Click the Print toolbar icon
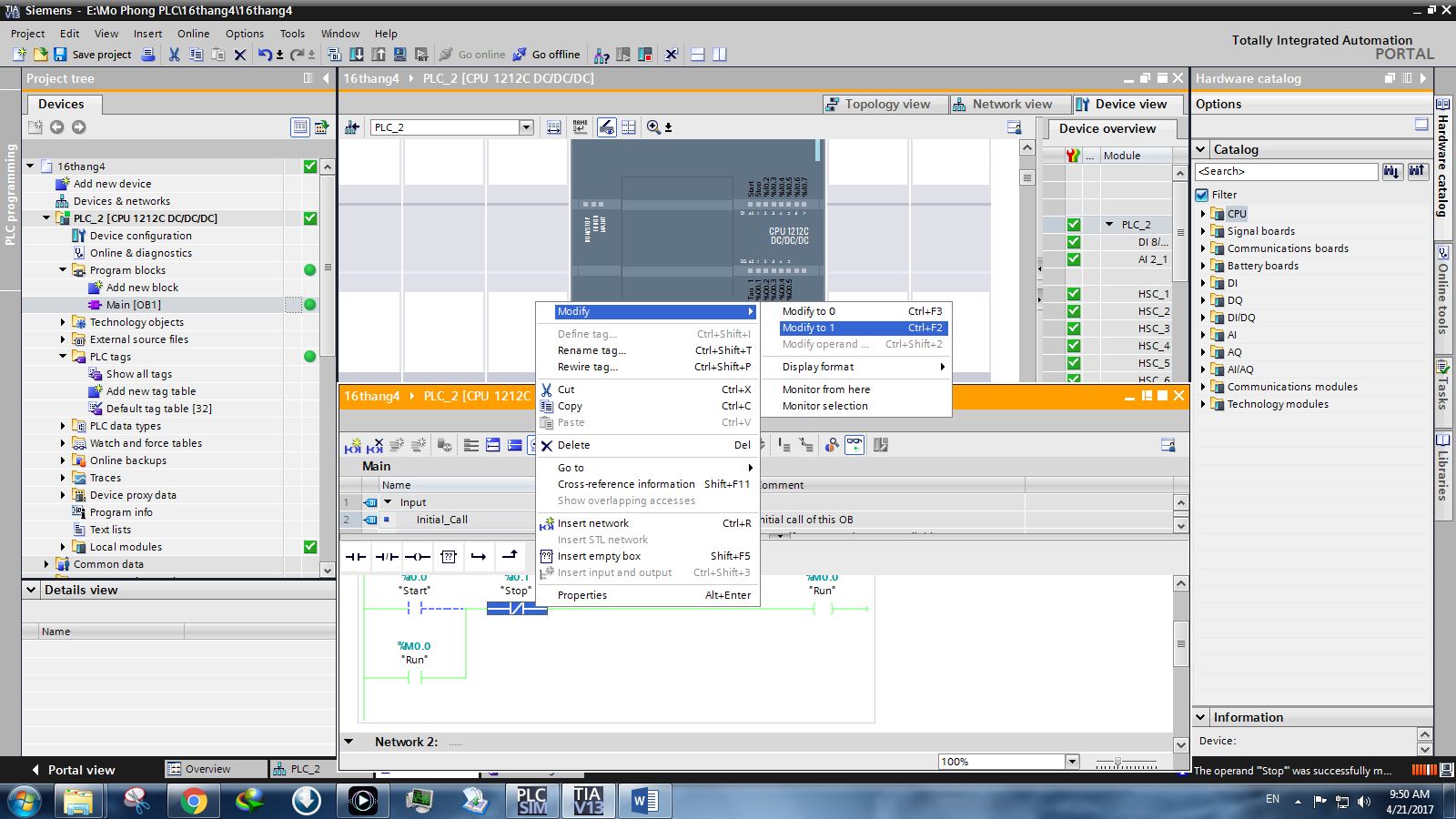The height and width of the screenshot is (819, 1456). coord(148,55)
